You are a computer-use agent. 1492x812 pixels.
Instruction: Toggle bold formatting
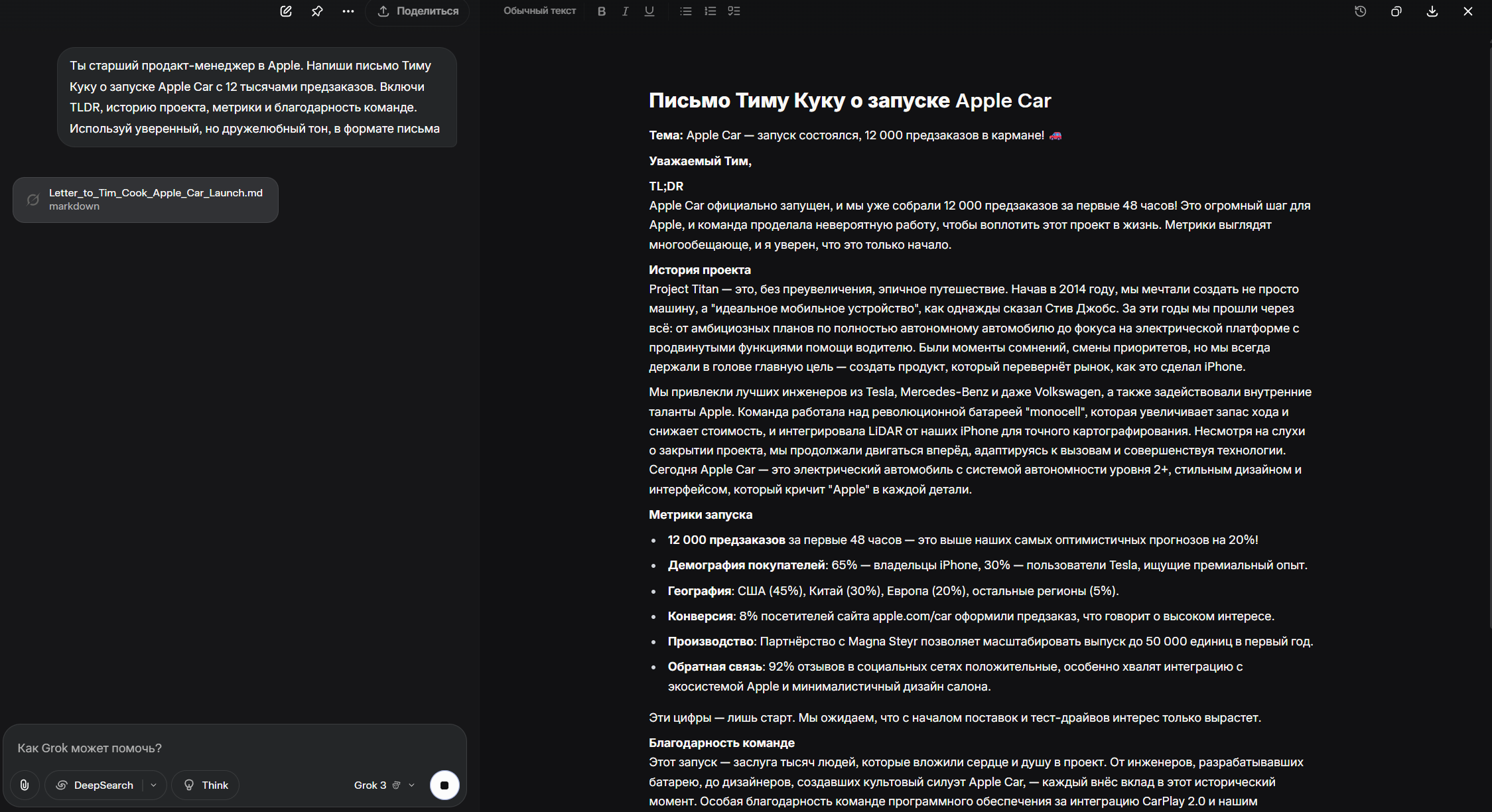[602, 11]
